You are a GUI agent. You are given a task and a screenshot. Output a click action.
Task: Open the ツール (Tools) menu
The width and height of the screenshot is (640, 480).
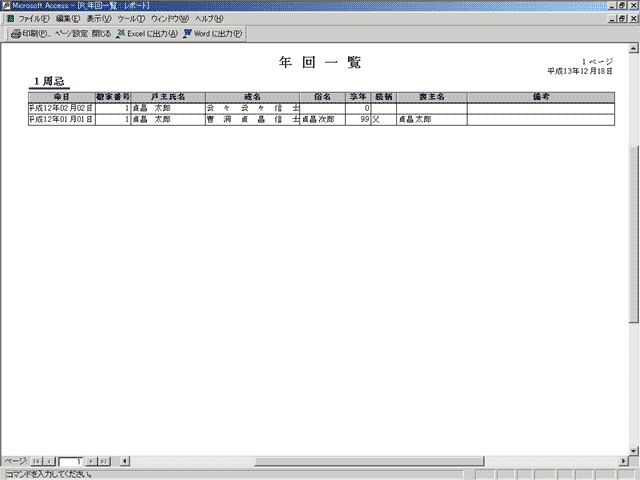coord(131,19)
